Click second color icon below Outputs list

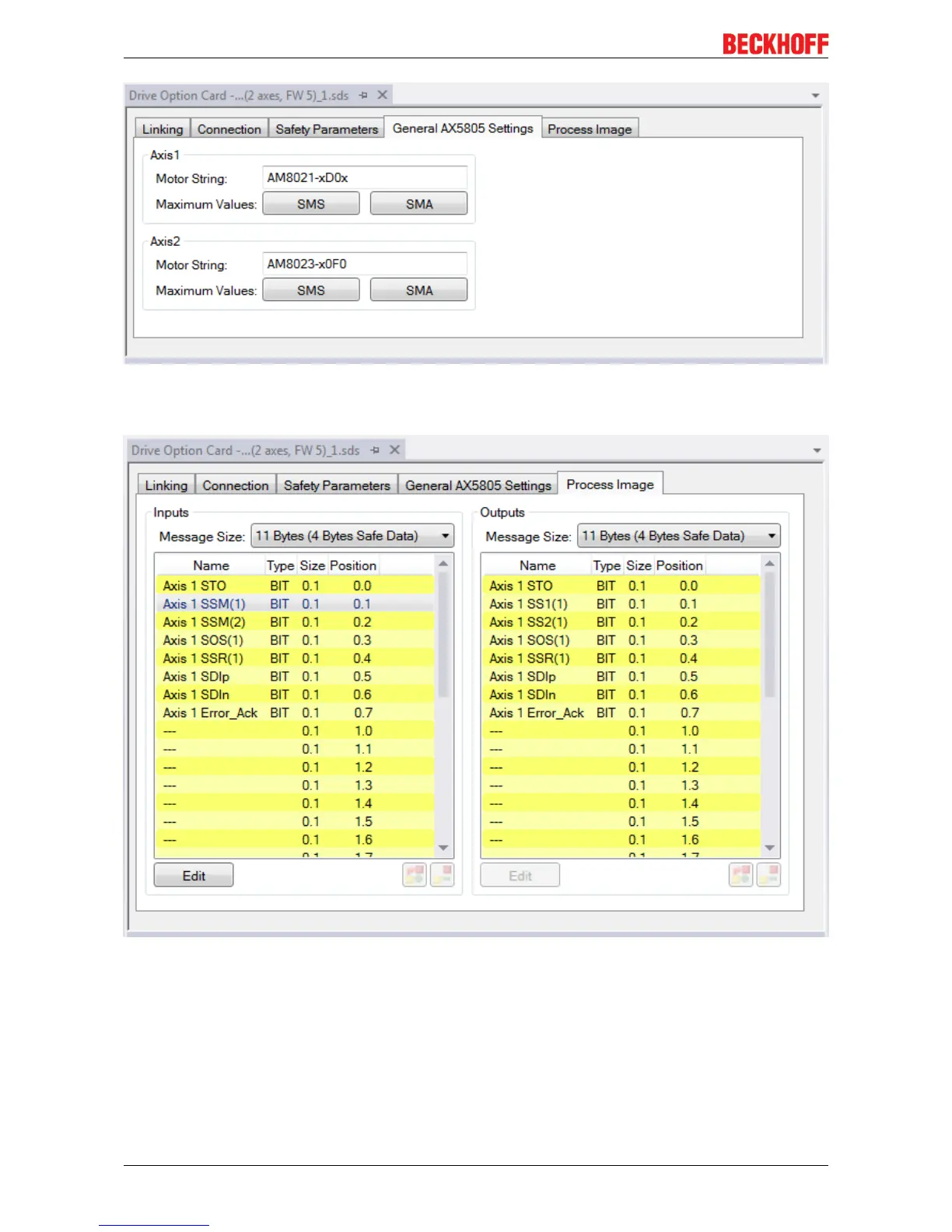click(768, 875)
